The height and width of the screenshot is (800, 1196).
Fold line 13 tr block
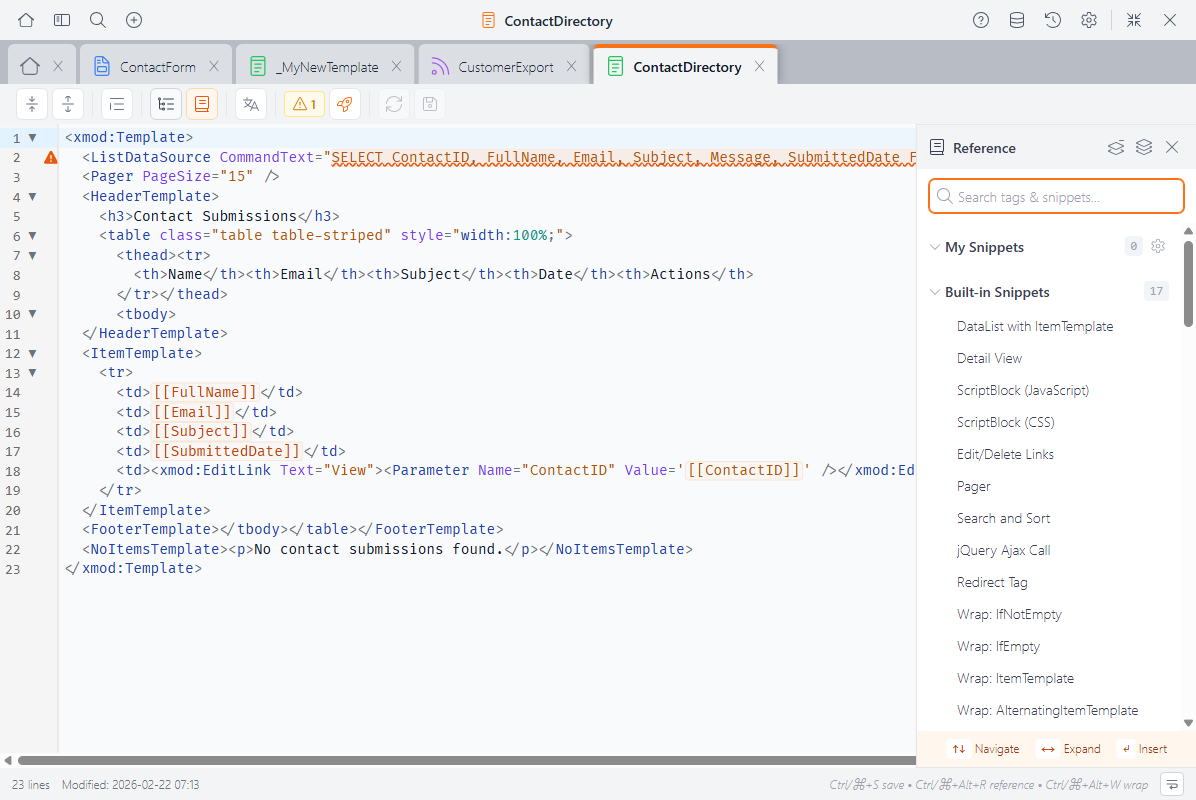point(33,373)
